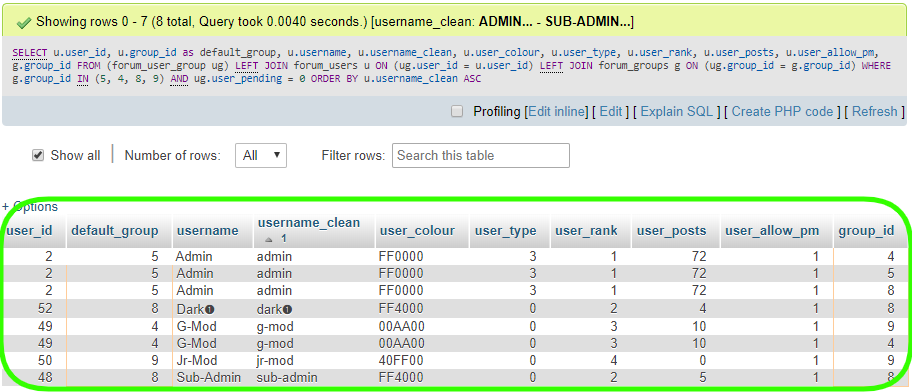Click the 40FF00 user_colour cell
Screen dimensions: 912x392
tap(422, 361)
